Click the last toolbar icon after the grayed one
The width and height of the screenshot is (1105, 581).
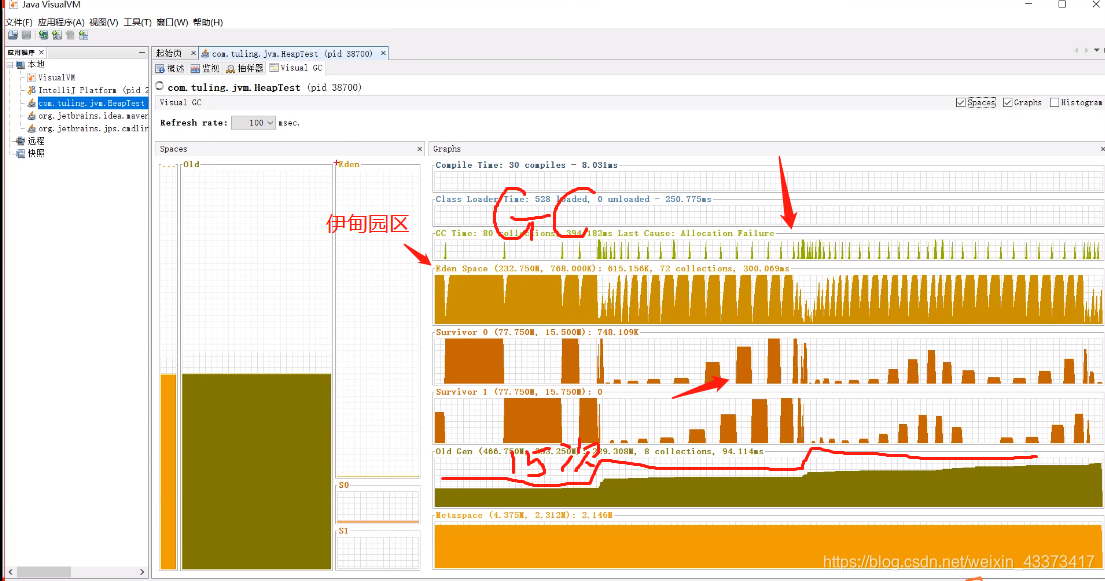tap(83, 35)
